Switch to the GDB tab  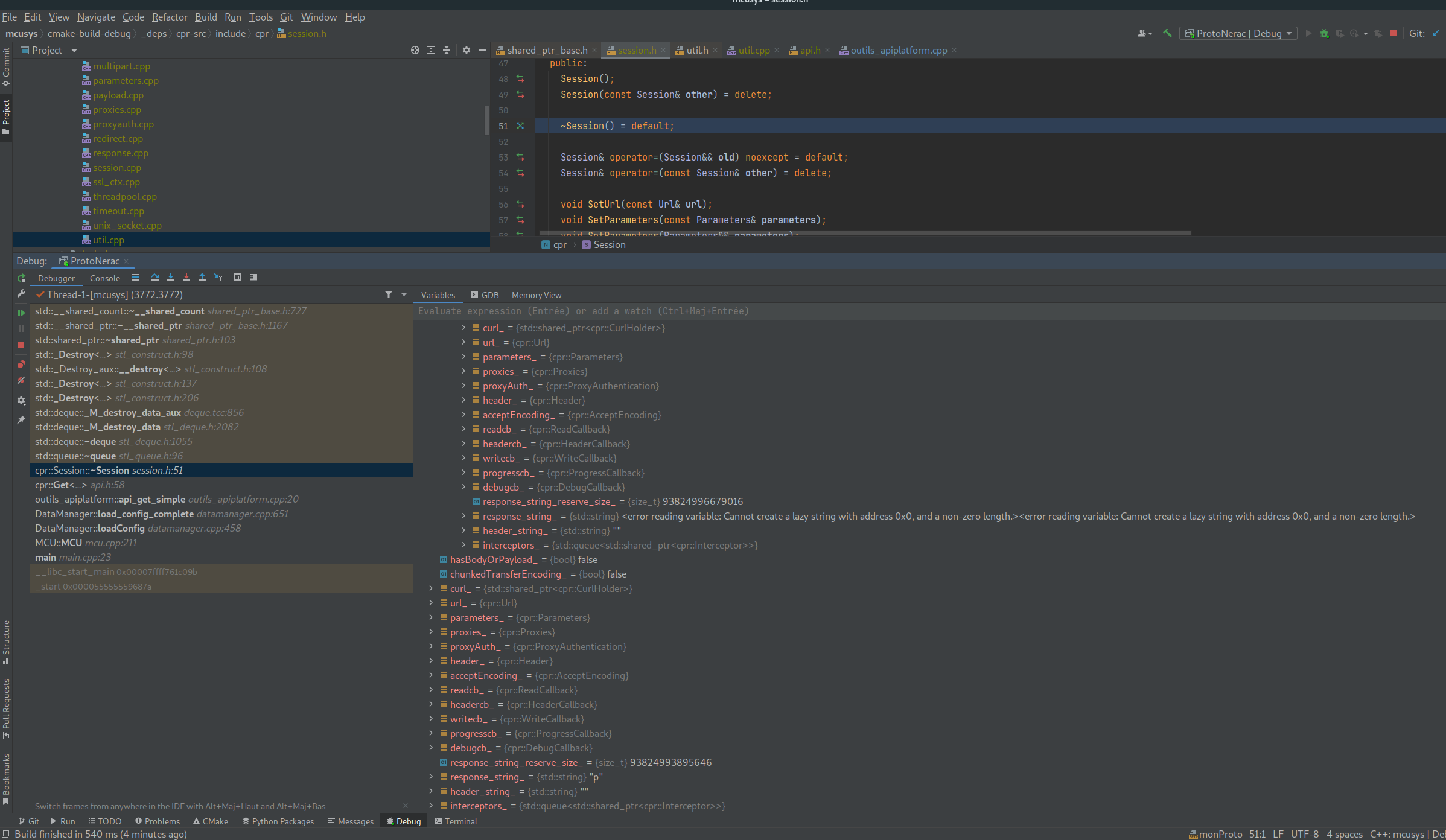pyautogui.click(x=485, y=295)
